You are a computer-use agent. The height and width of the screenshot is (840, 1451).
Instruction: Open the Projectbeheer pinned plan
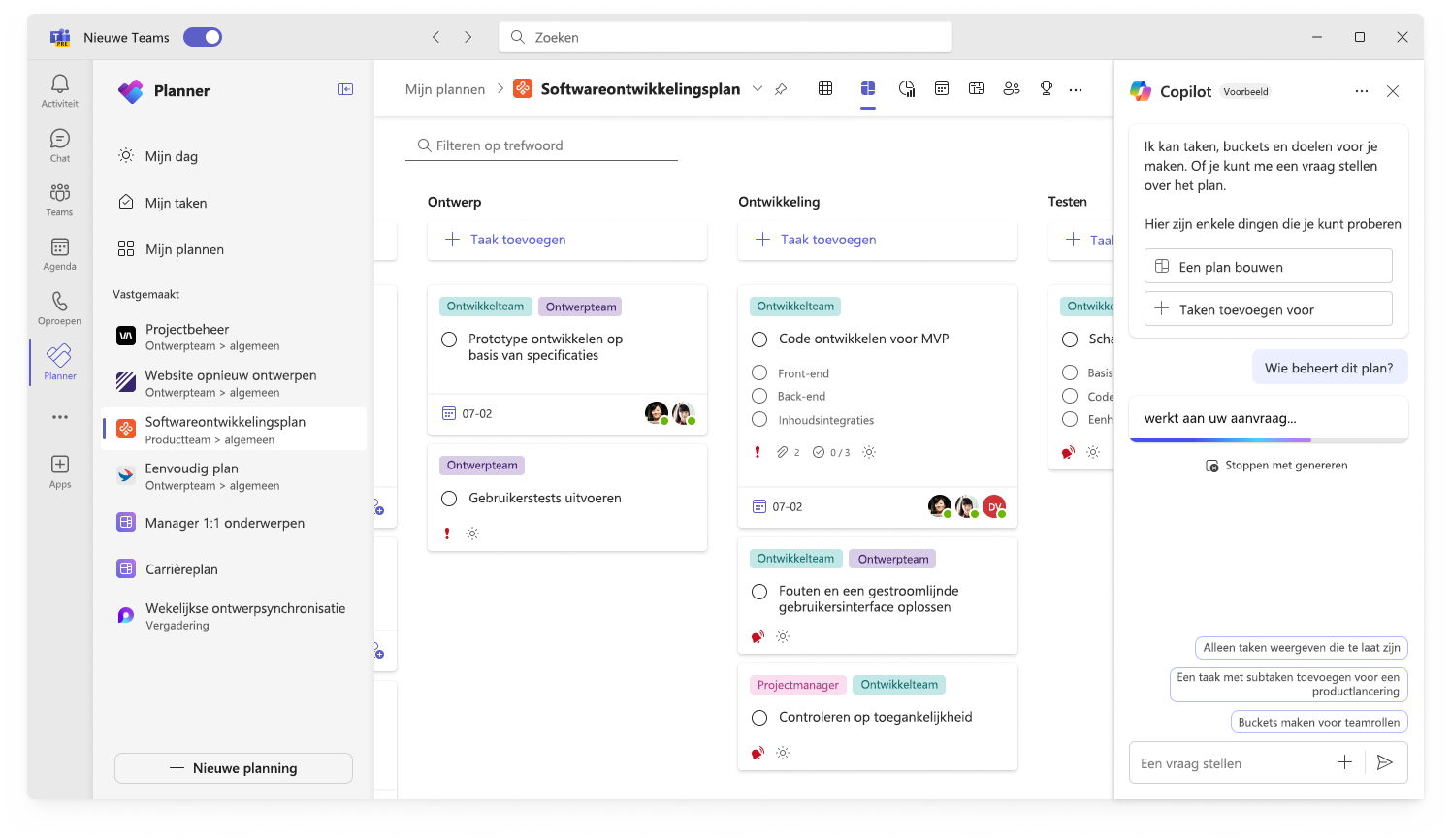pos(234,337)
